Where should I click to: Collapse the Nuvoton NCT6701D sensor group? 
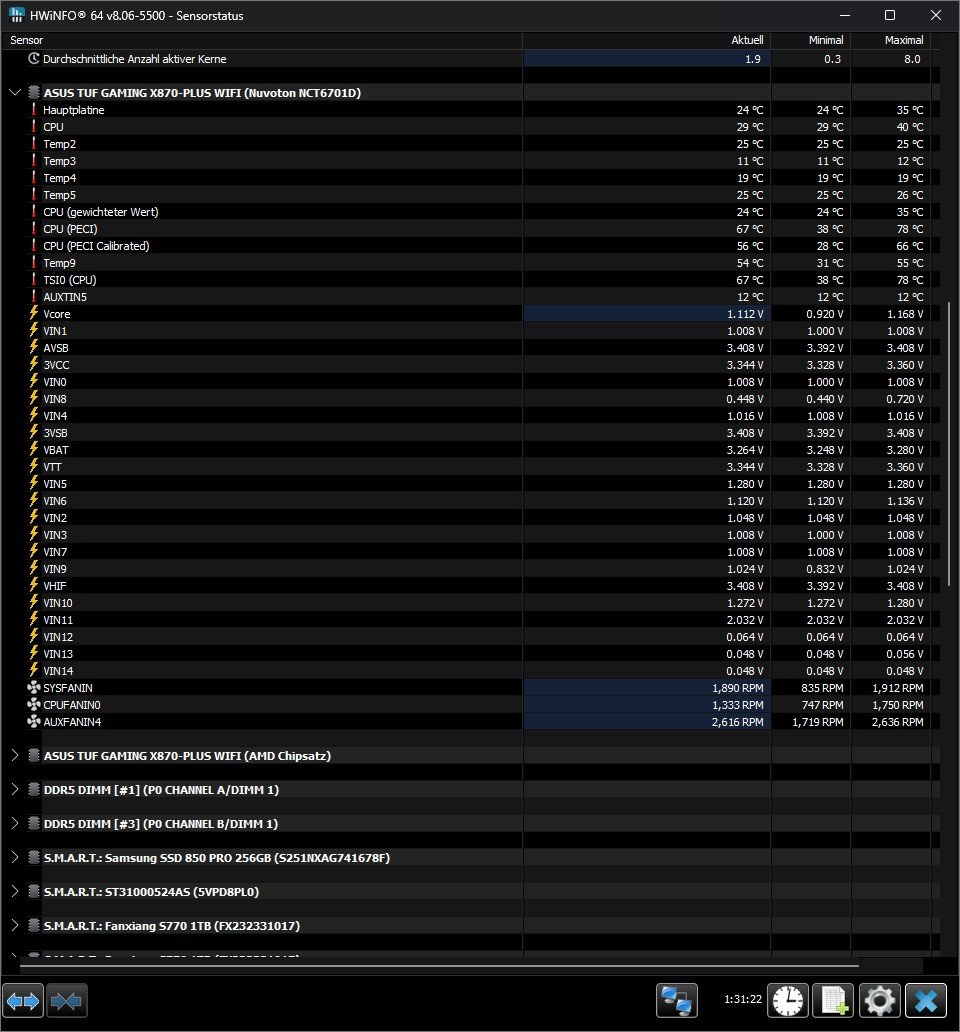pyautogui.click(x=14, y=92)
